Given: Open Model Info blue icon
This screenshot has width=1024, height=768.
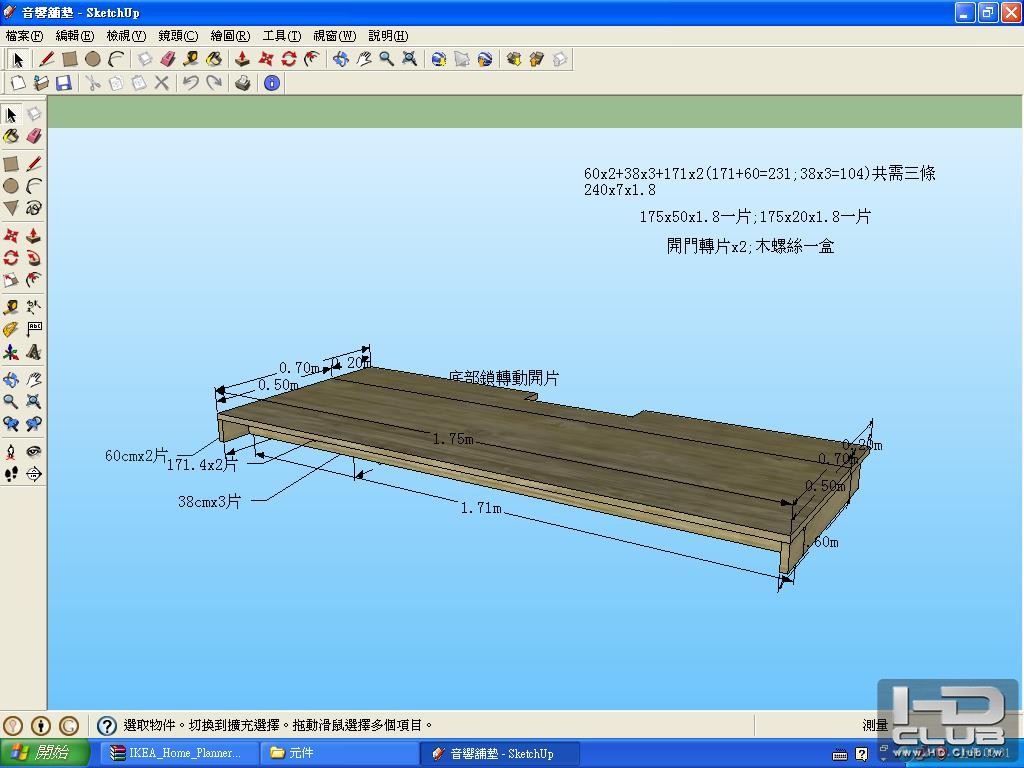Looking at the screenshot, I should [271, 83].
